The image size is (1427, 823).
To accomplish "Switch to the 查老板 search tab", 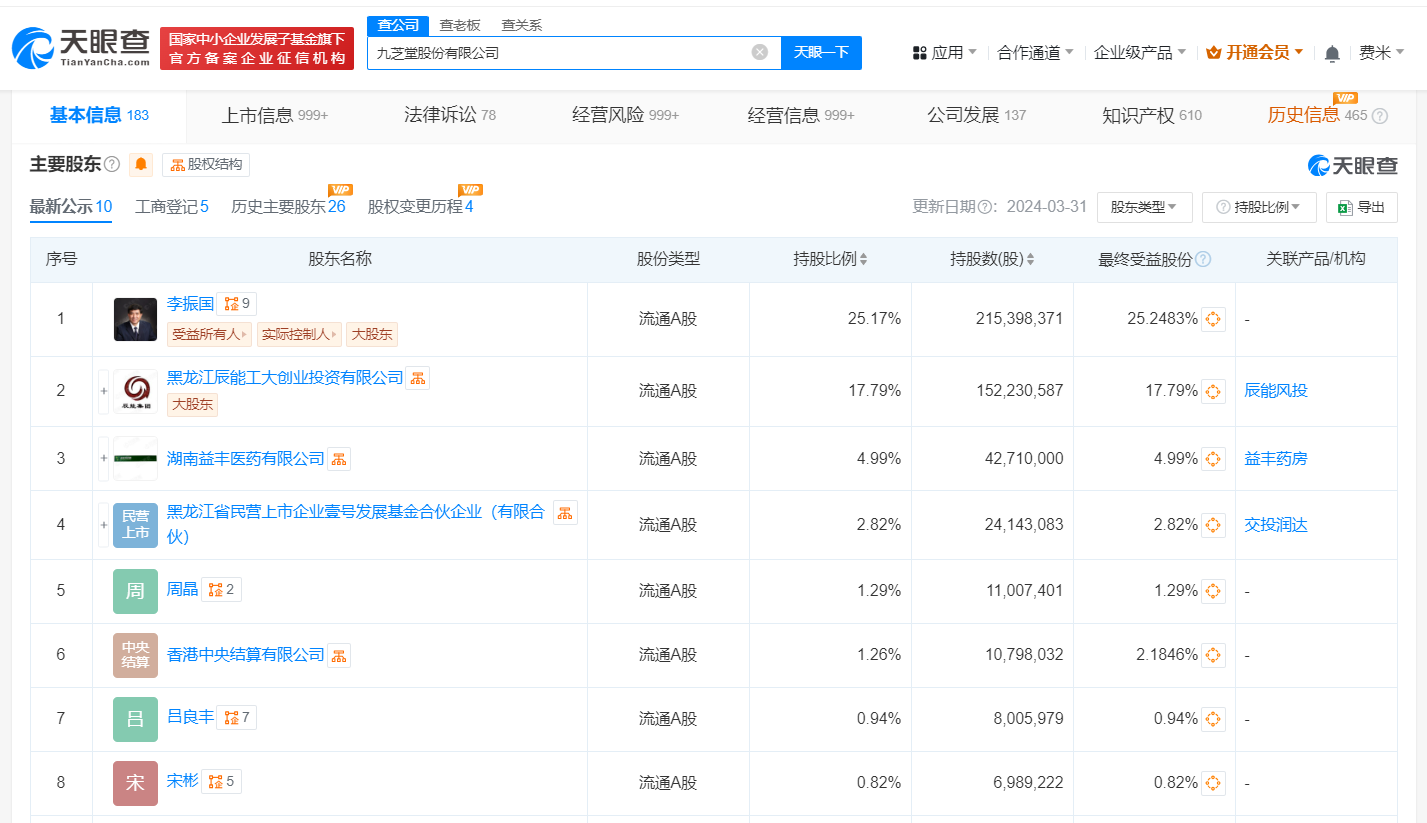I will 462,24.
